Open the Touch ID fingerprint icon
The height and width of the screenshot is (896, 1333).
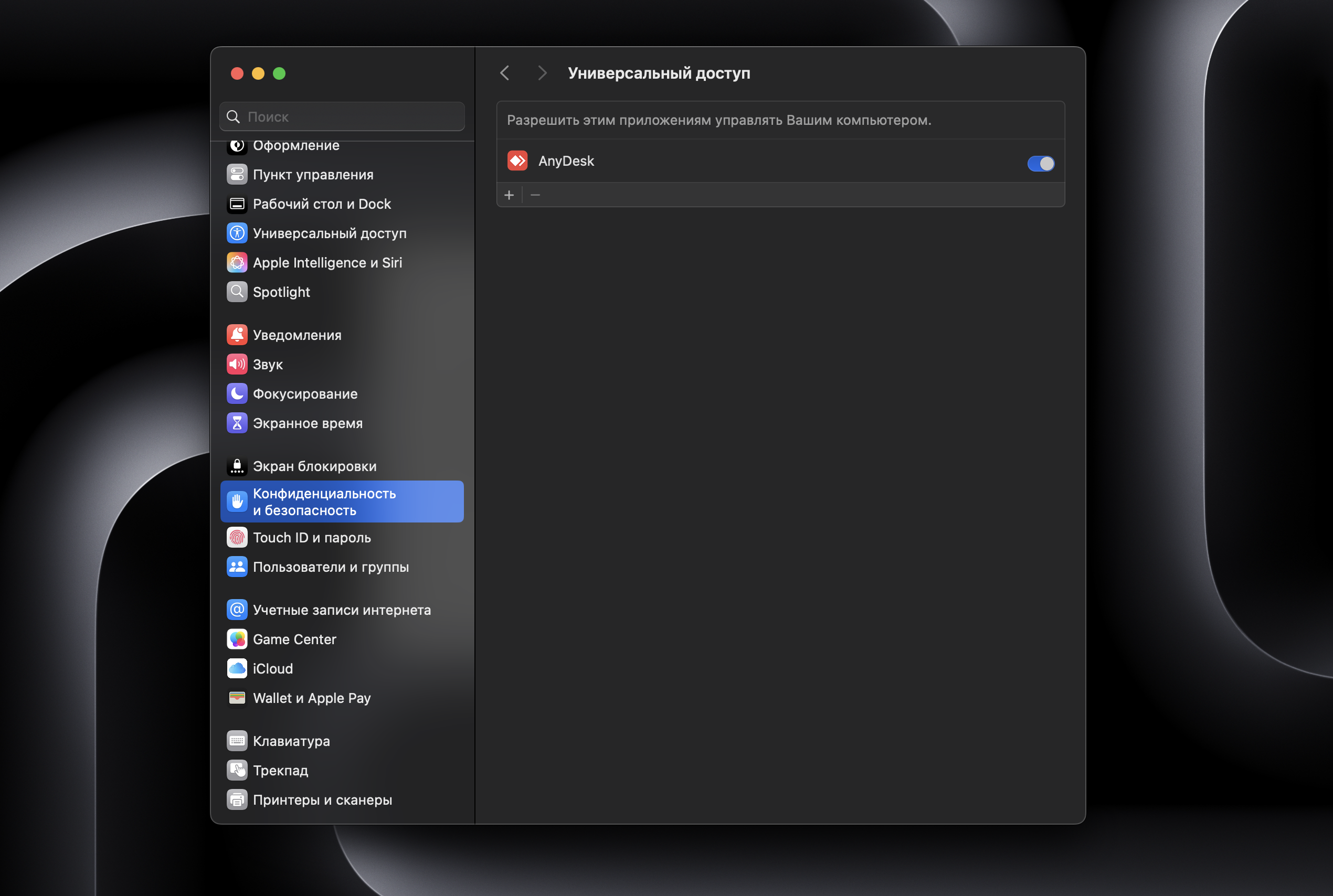237,537
